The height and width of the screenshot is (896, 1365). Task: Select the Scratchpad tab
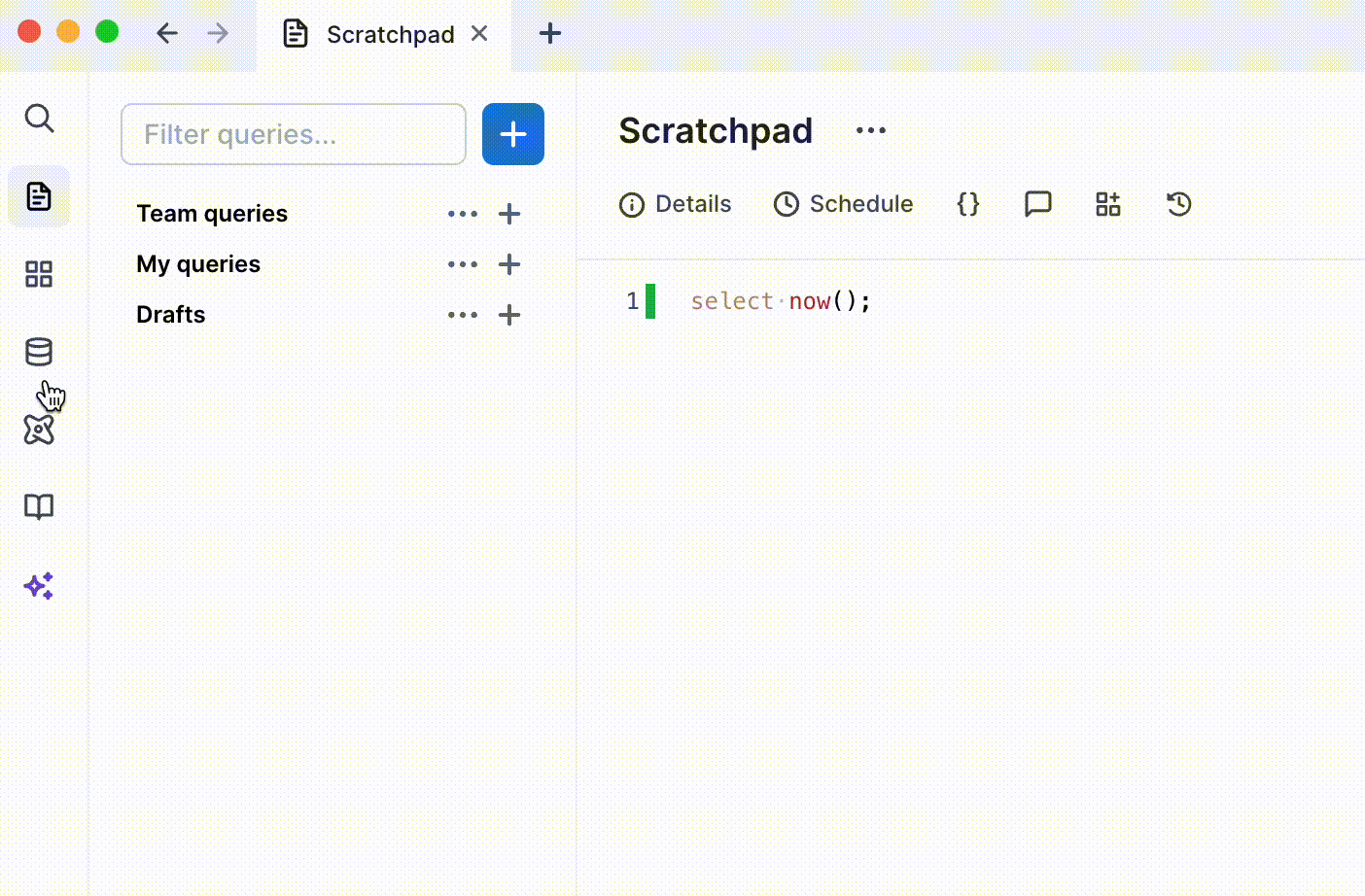click(x=383, y=35)
